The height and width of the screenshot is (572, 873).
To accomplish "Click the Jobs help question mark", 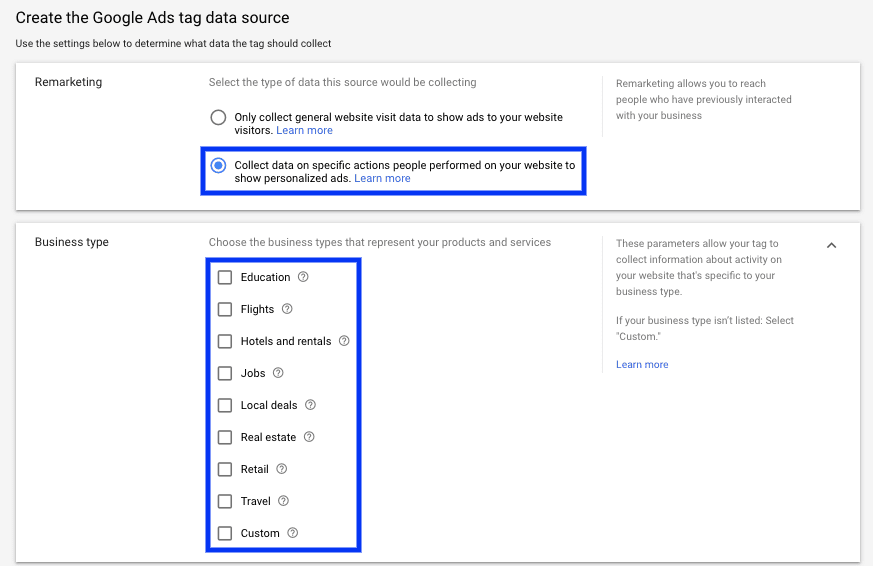I will click(278, 373).
